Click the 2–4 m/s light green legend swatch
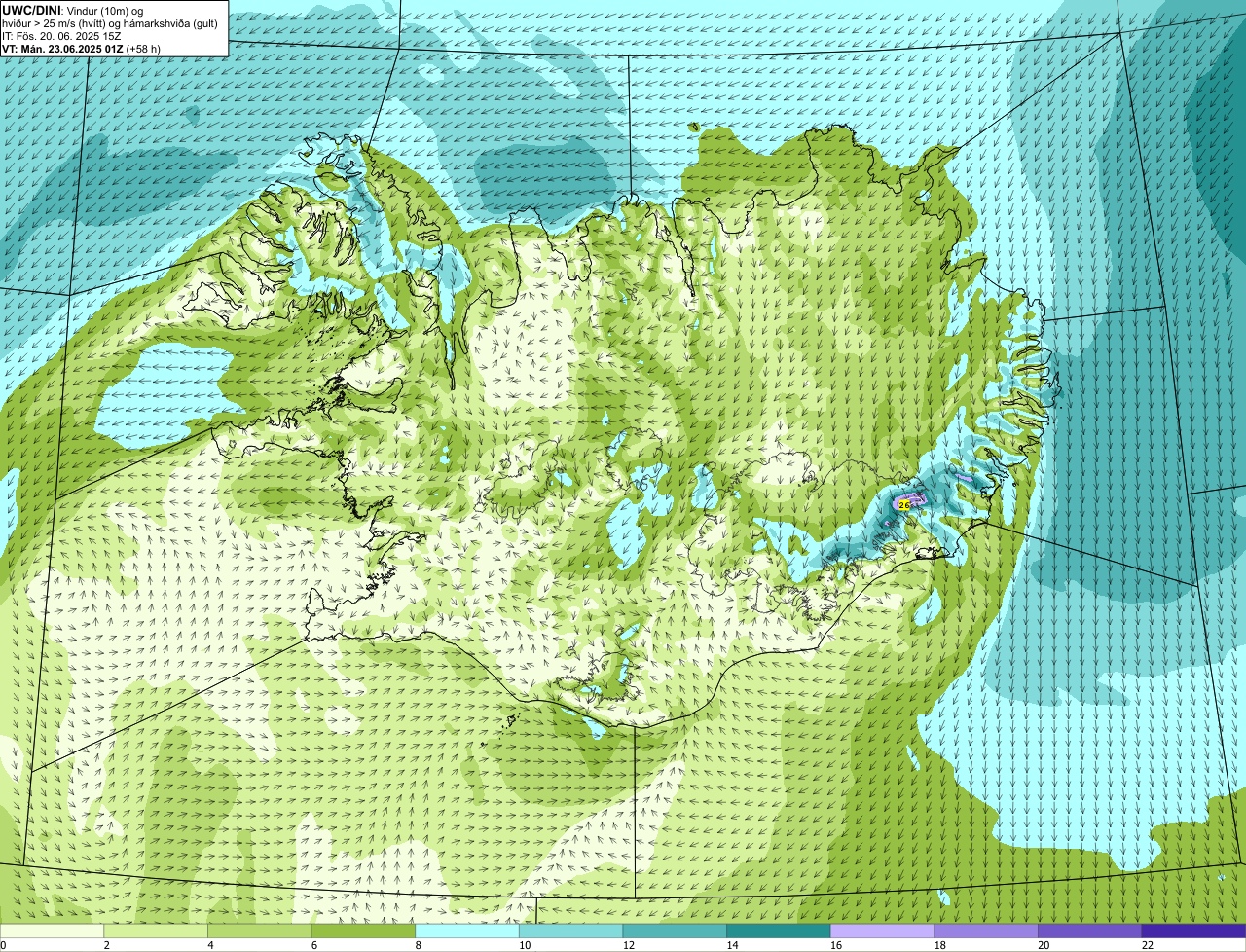1246x952 pixels. click(x=156, y=931)
